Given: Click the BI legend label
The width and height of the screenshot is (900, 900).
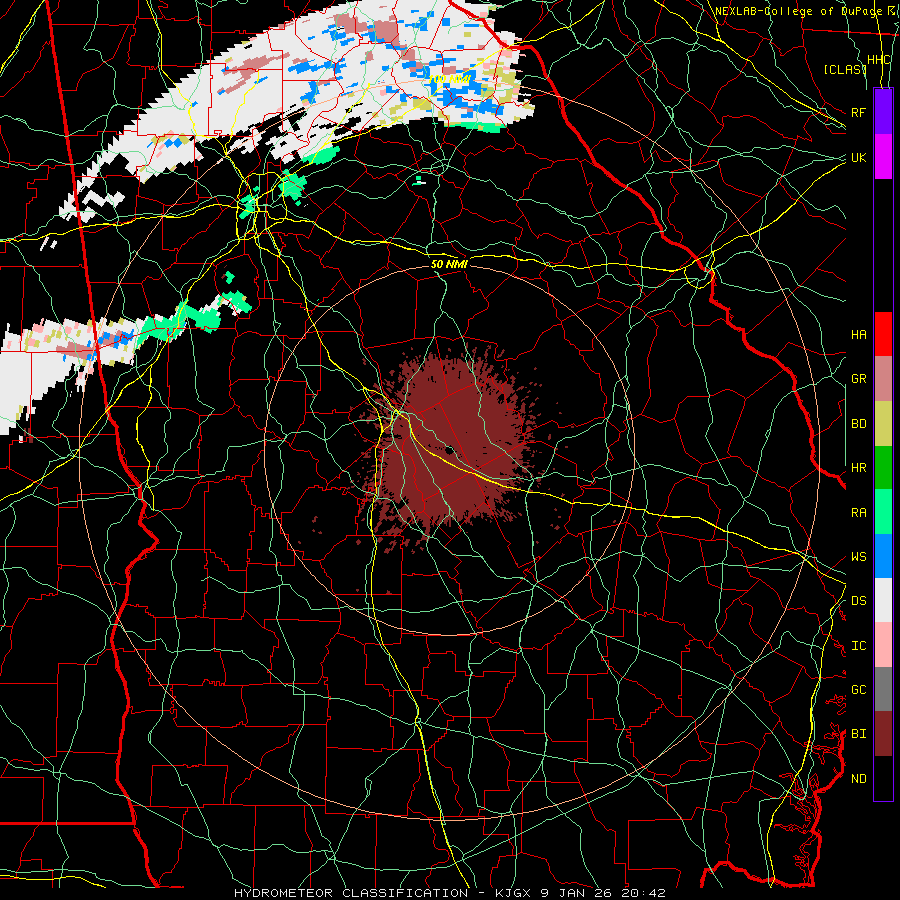Looking at the screenshot, I should (858, 734).
